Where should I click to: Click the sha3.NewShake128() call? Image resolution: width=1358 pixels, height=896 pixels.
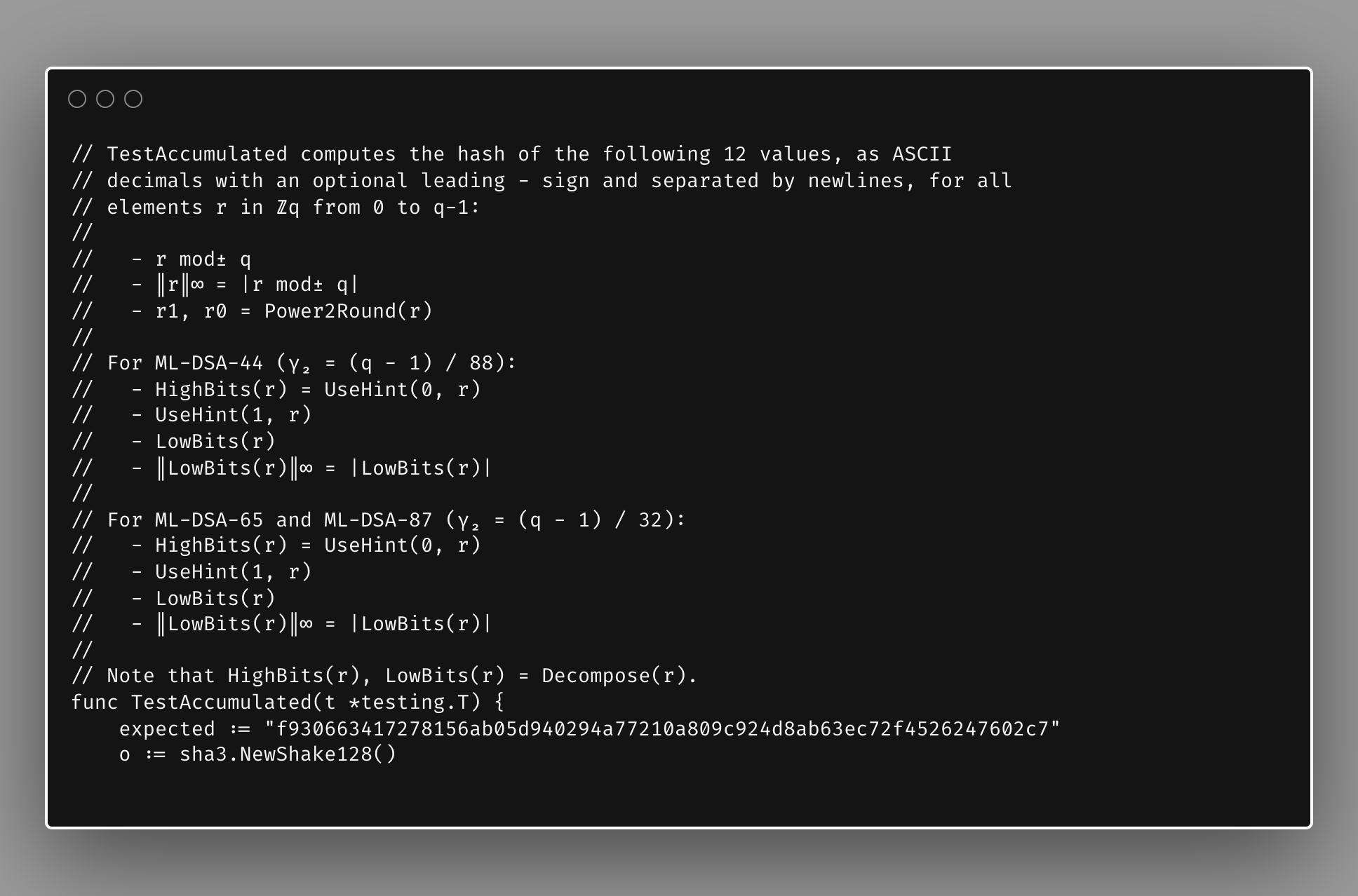coord(288,754)
